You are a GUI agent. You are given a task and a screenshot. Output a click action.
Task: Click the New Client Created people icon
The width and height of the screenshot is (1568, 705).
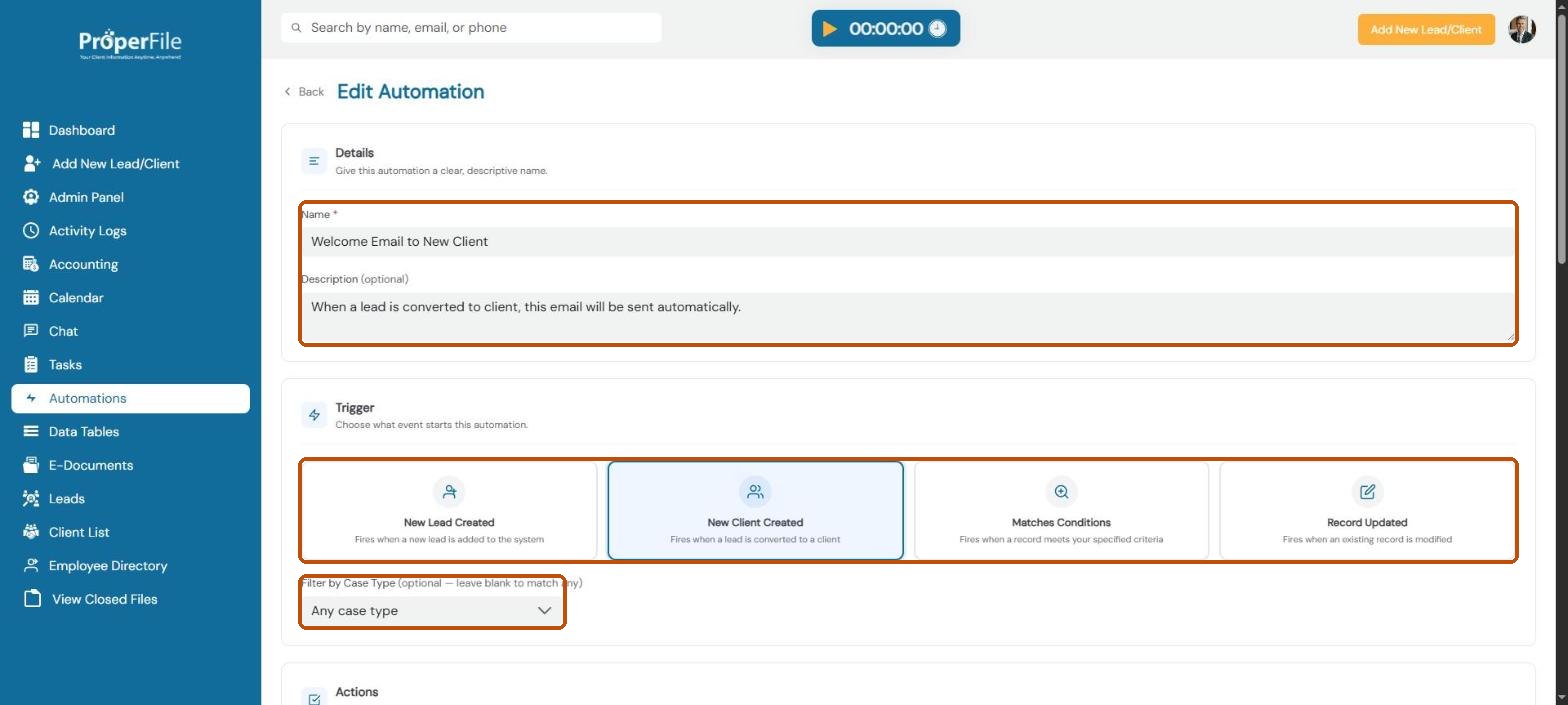(x=755, y=491)
